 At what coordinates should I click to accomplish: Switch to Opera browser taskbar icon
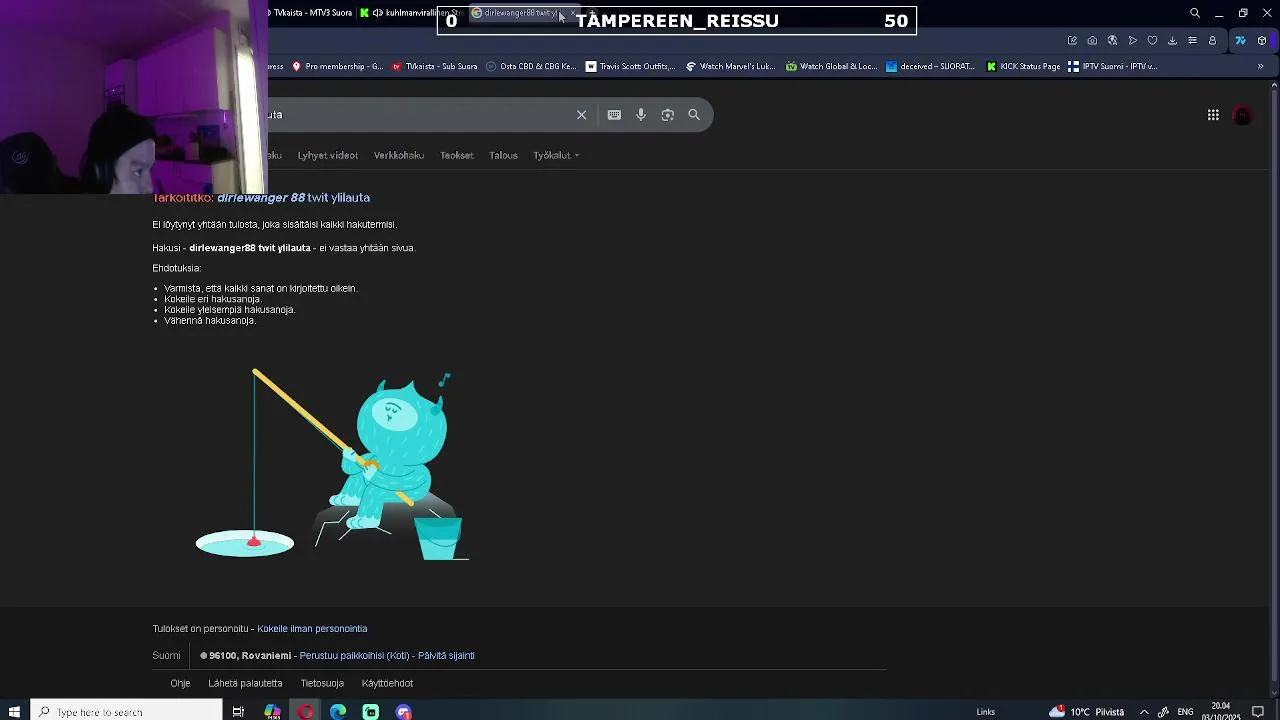click(305, 712)
